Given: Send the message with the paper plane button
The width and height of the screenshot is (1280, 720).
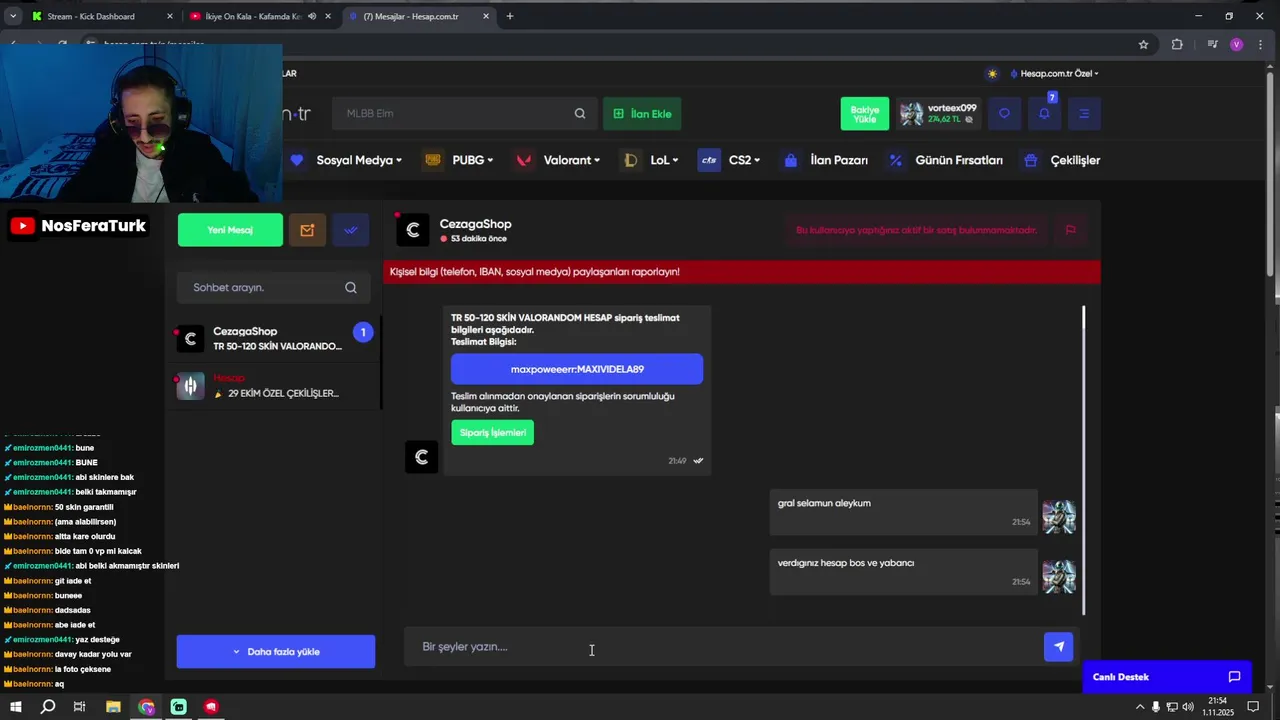Looking at the screenshot, I should click(x=1059, y=647).
